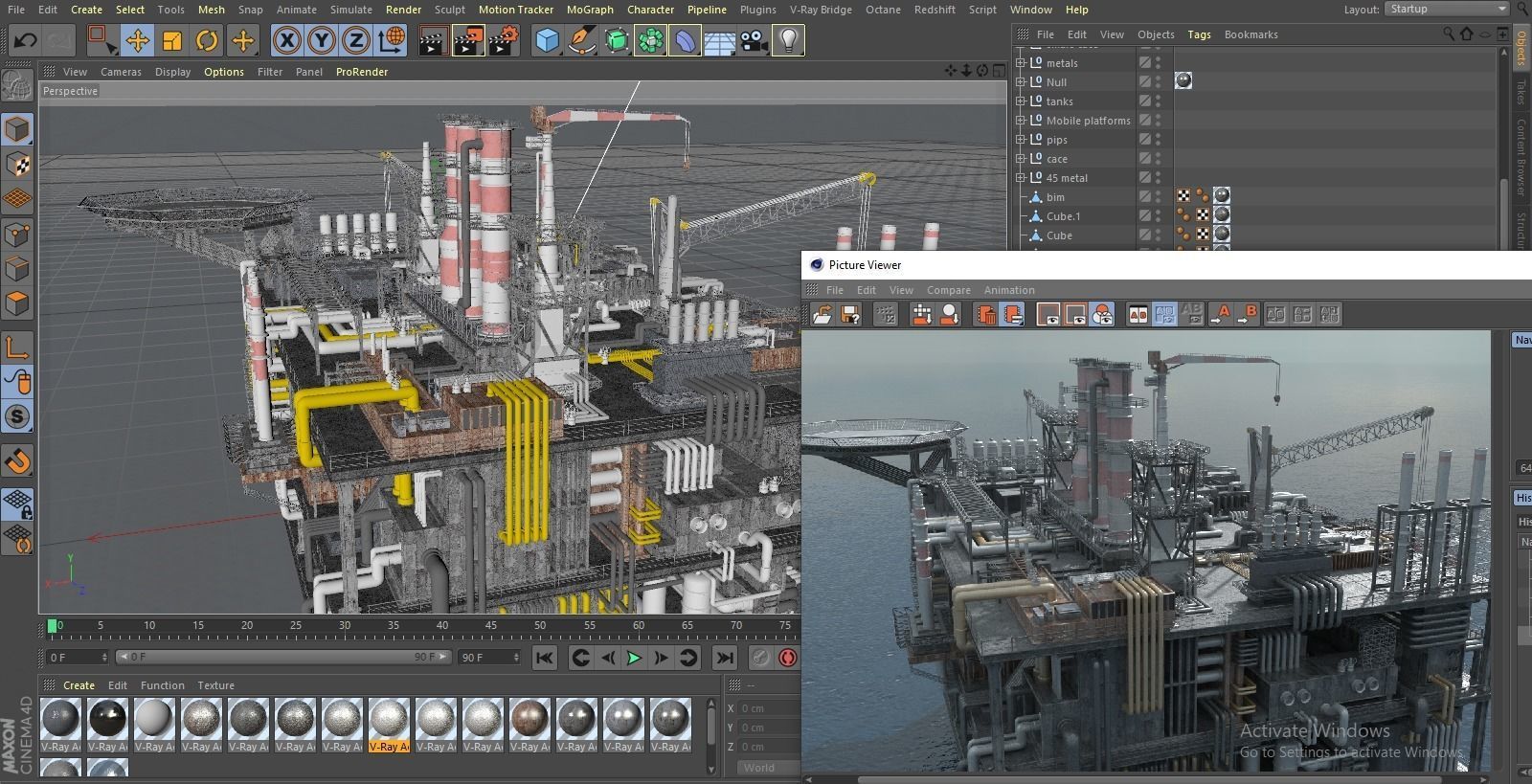The height and width of the screenshot is (784, 1532).
Task: Add a floor environment object
Action: (x=719, y=40)
